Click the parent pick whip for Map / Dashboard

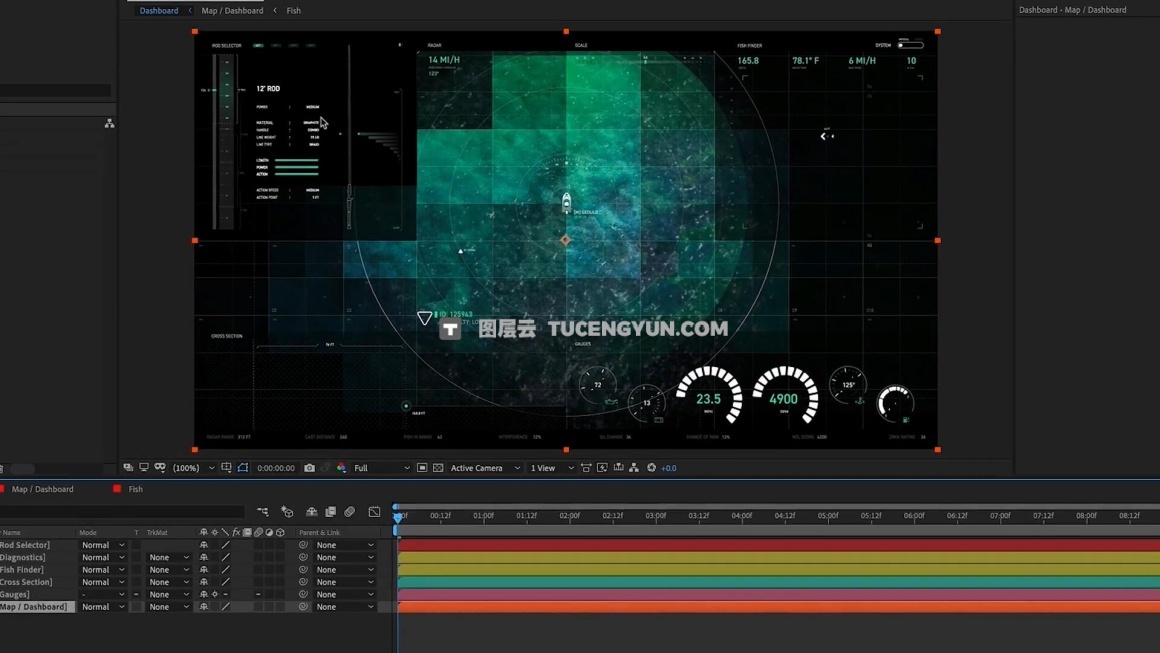(303, 607)
